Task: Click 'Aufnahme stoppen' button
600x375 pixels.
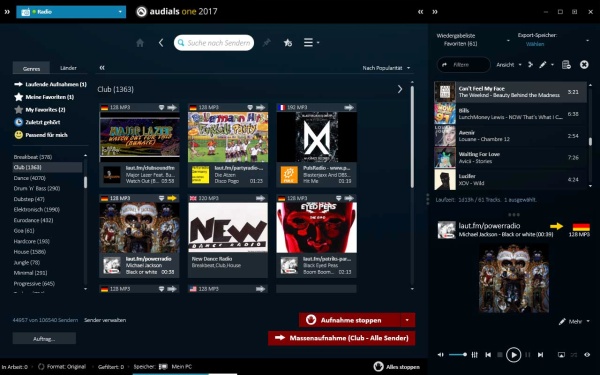Action: 350,320
